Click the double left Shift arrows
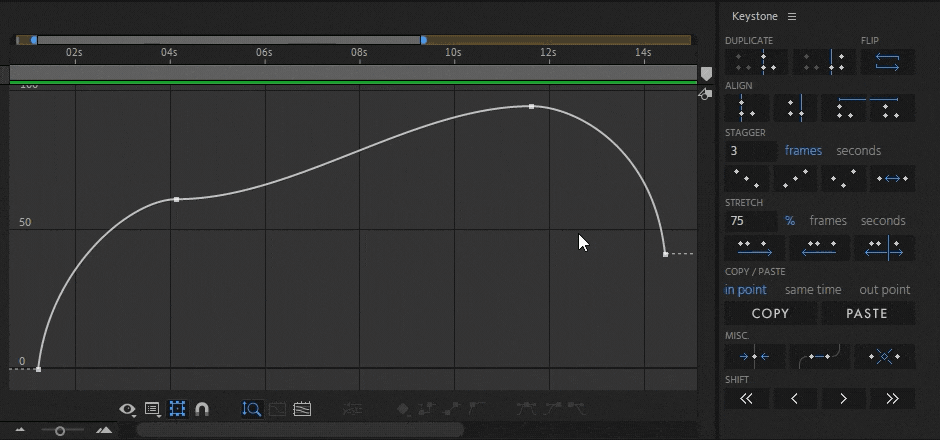 (746, 398)
